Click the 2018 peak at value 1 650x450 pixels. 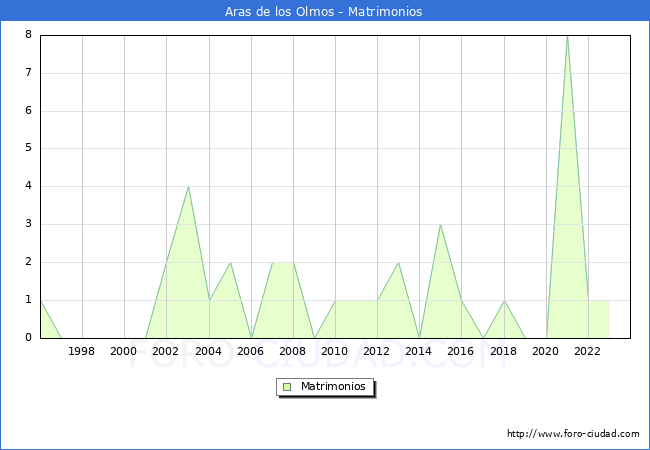click(504, 301)
